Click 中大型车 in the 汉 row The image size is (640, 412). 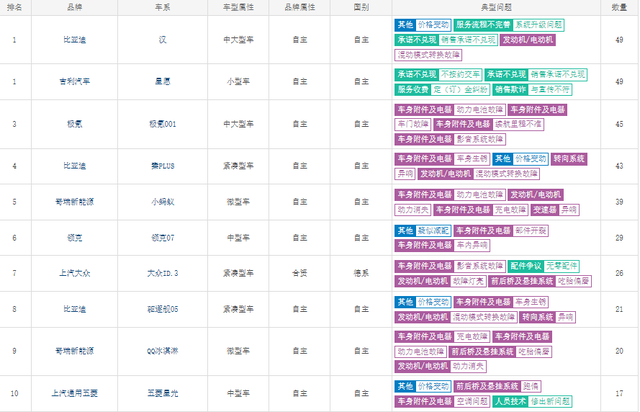[x=238, y=40]
